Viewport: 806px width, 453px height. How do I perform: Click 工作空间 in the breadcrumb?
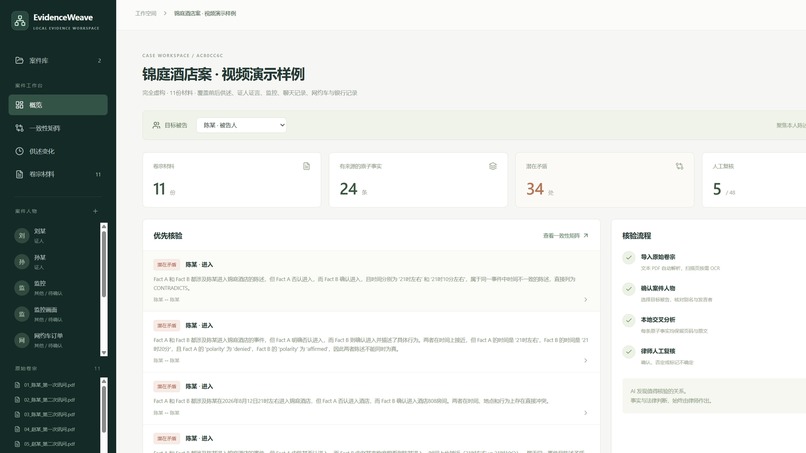(x=145, y=13)
